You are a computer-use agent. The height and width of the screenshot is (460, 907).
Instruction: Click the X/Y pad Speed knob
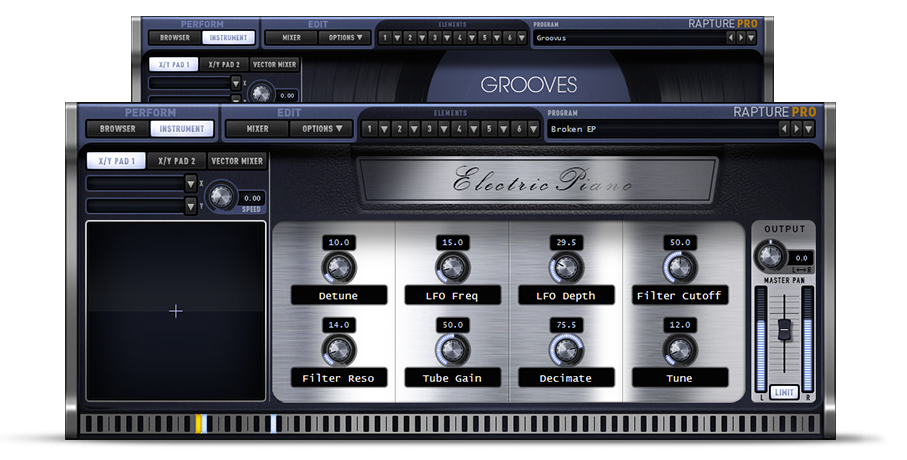[222, 197]
